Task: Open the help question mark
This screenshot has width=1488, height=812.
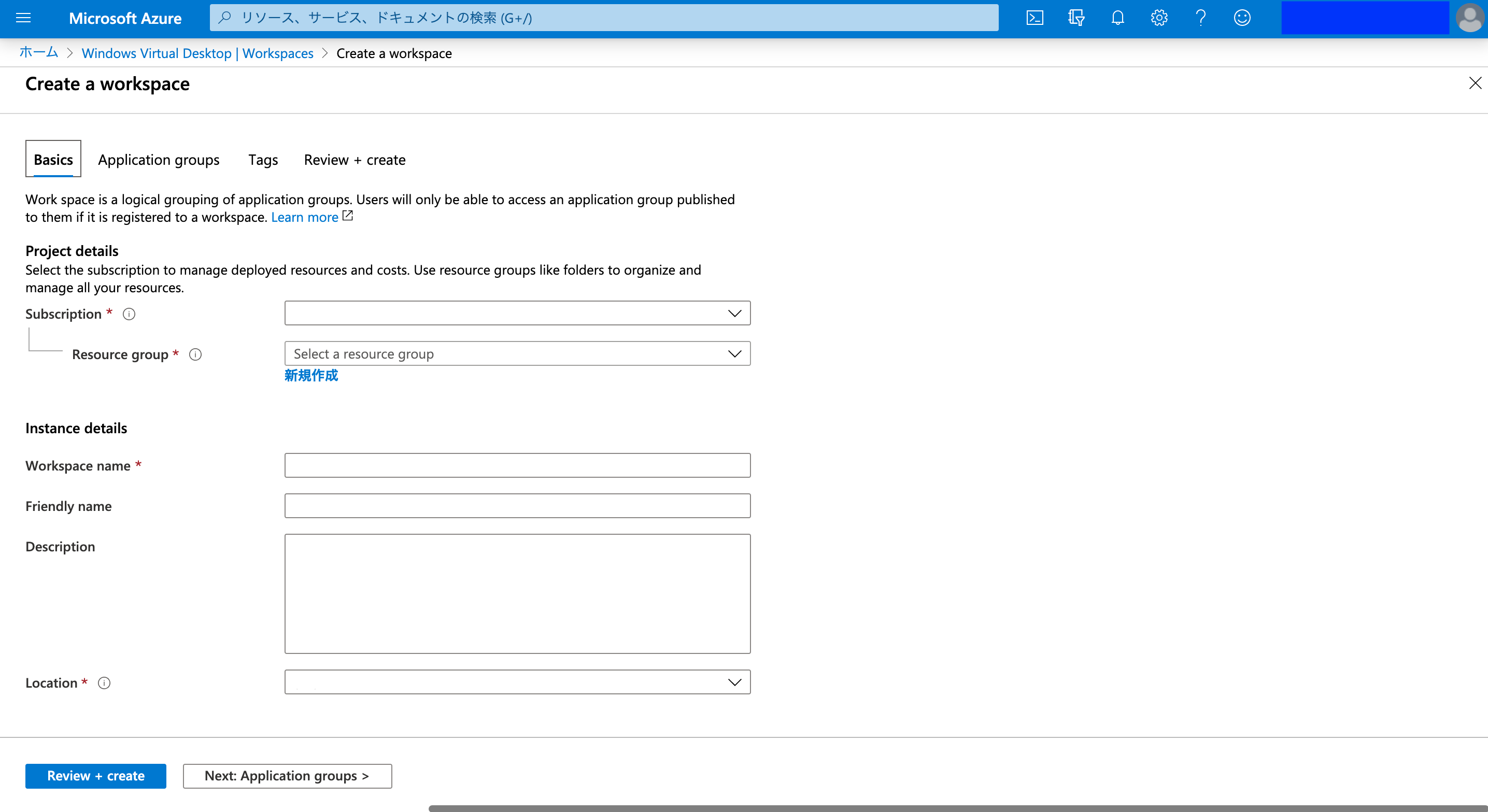Action: [1201, 18]
